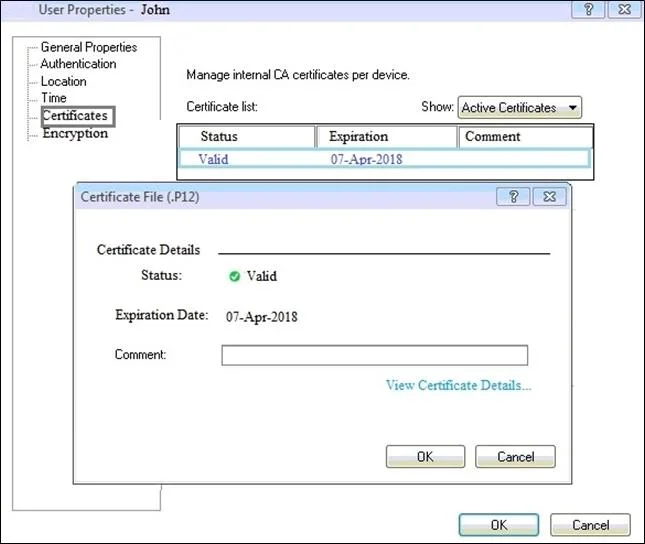Image resolution: width=645 pixels, height=544 pixels.
Task: Open the Encryption tree item
Action: point(75,133)
